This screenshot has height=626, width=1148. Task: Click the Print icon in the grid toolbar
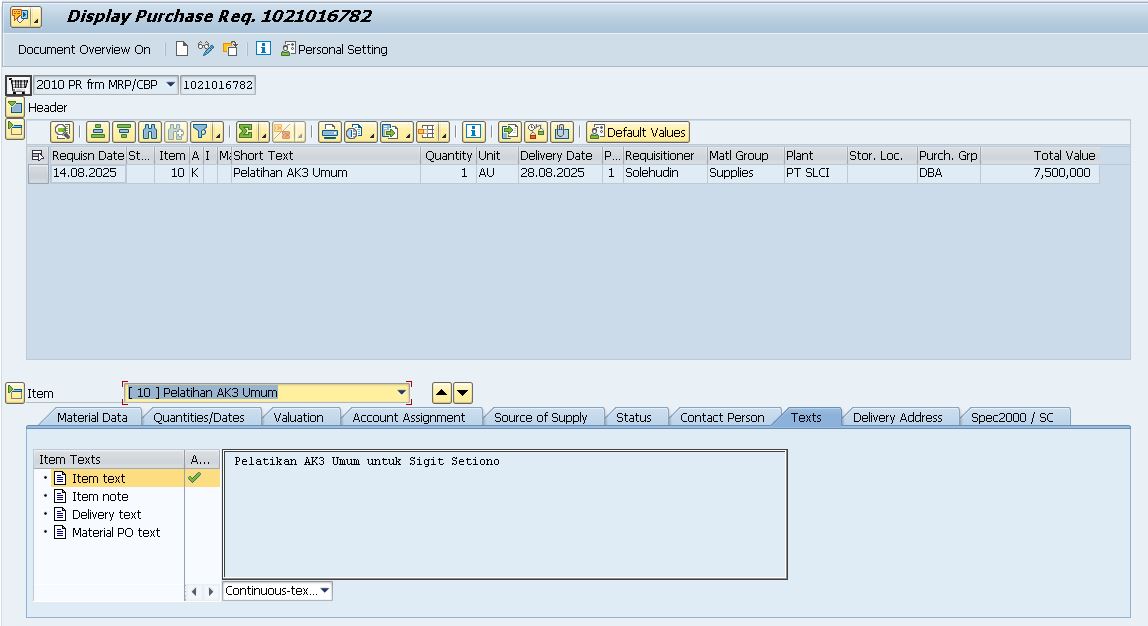click(x=329, y=133)
